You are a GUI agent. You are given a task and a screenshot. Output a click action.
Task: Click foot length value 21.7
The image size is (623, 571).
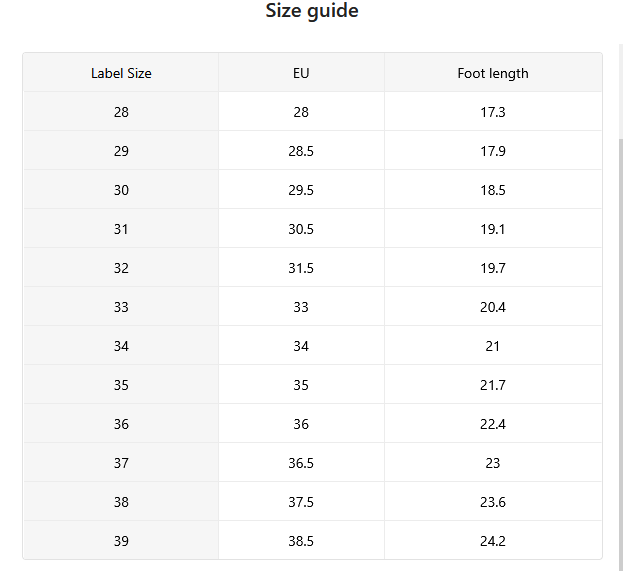(493, 385)
